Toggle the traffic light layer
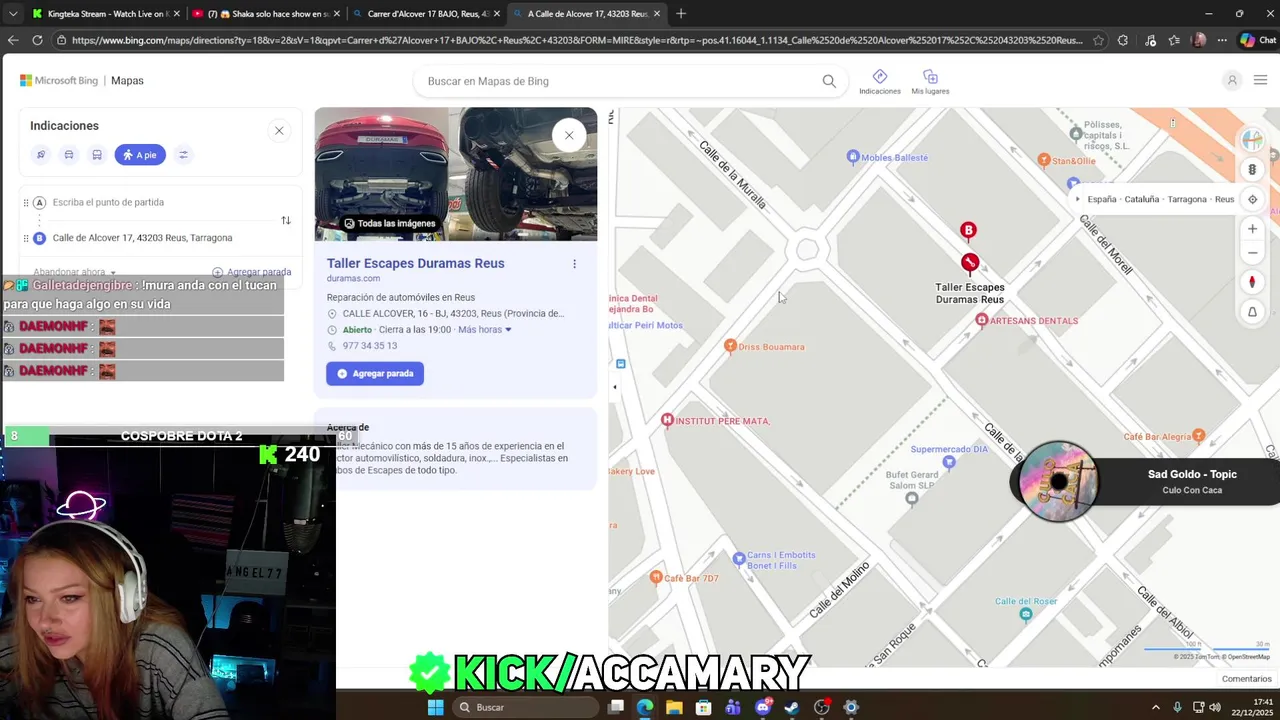The height and width of the screenshot is (720, 1280). (x=1252, y=170)
